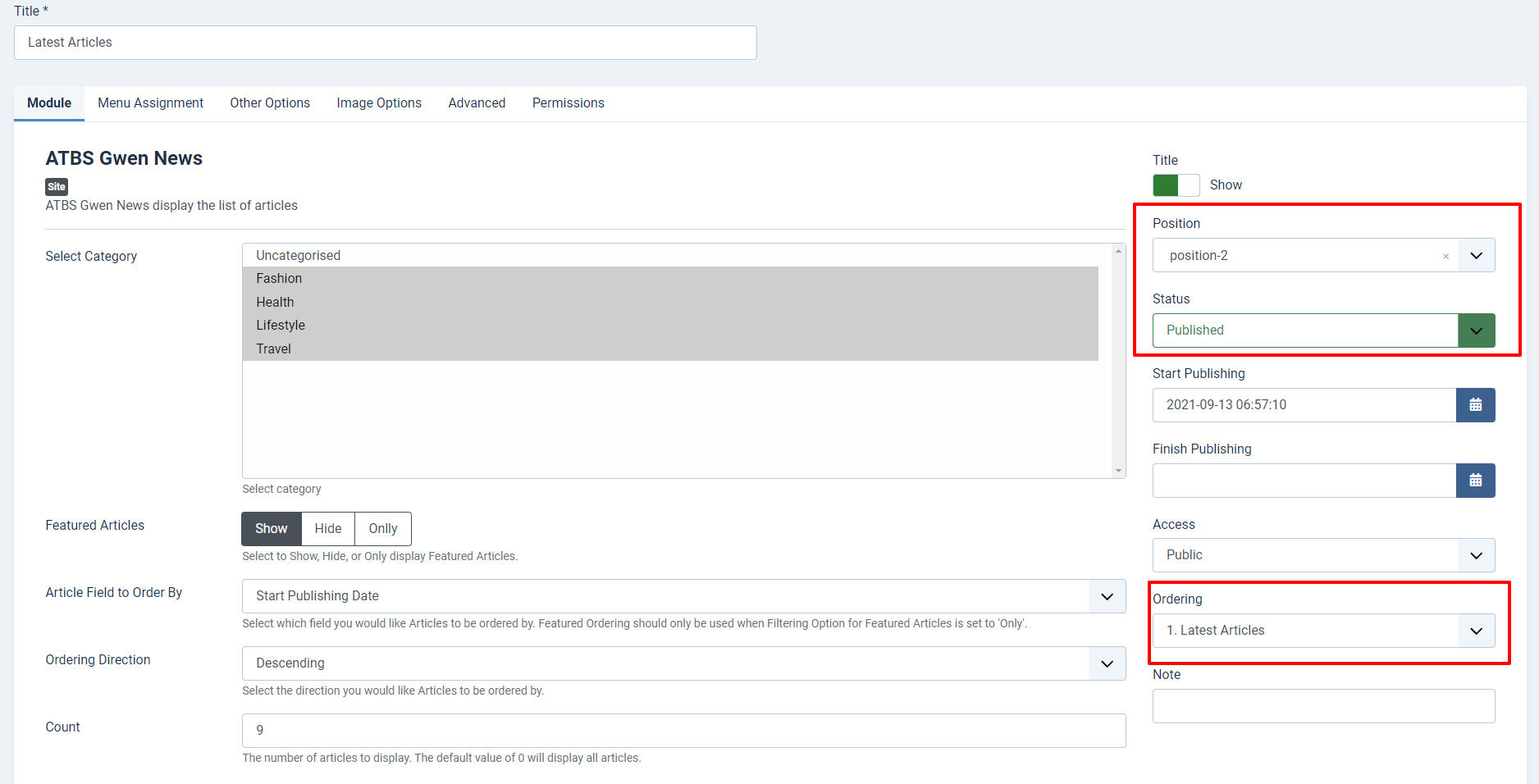
Task: Go to the Image Options tab
Action: pos(379,103)
